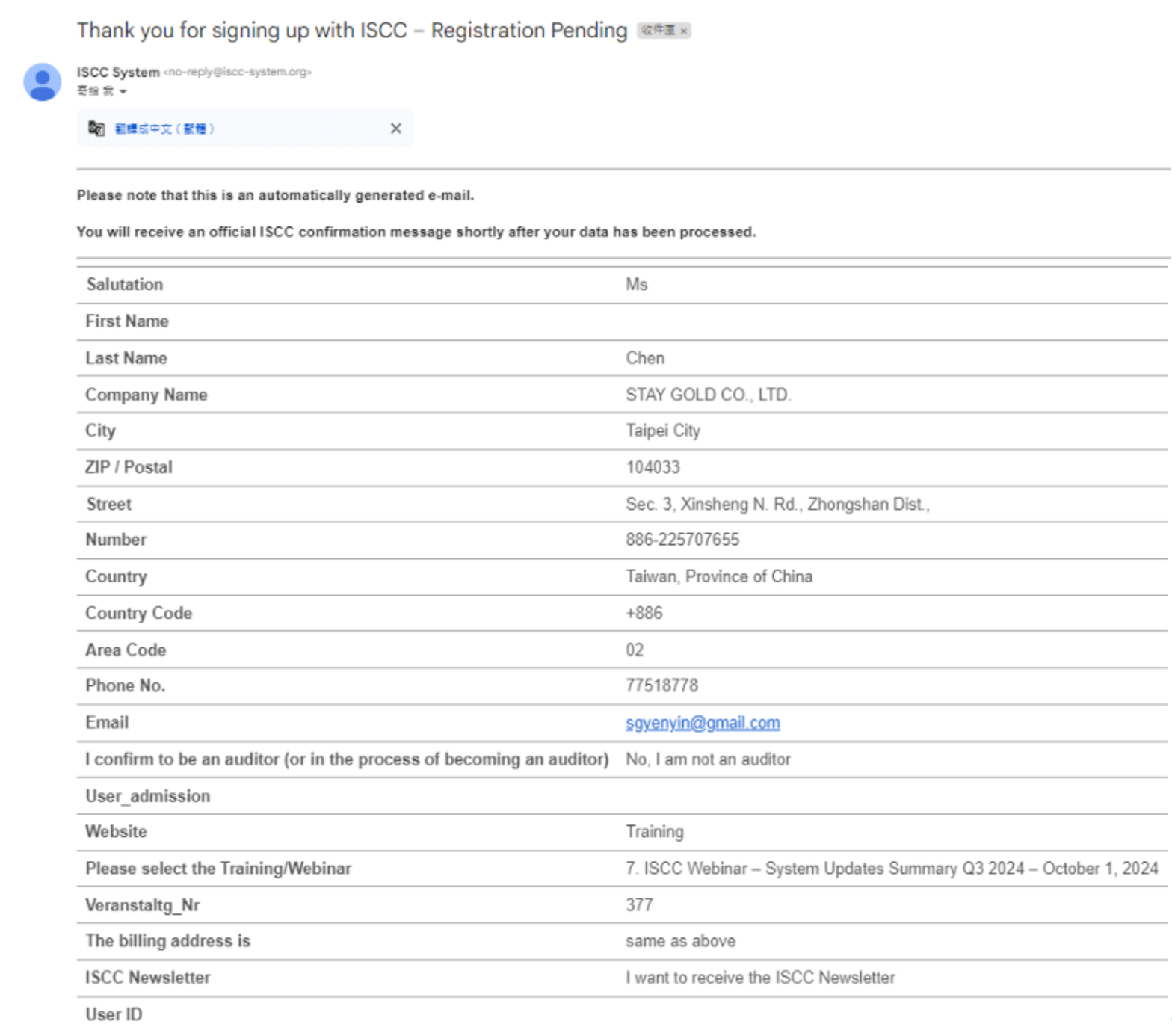The height and width of the screenshot is (1036, 1172).
Task: Select company name STAY GOLD CO., LTD.
Action: (709, 395)
